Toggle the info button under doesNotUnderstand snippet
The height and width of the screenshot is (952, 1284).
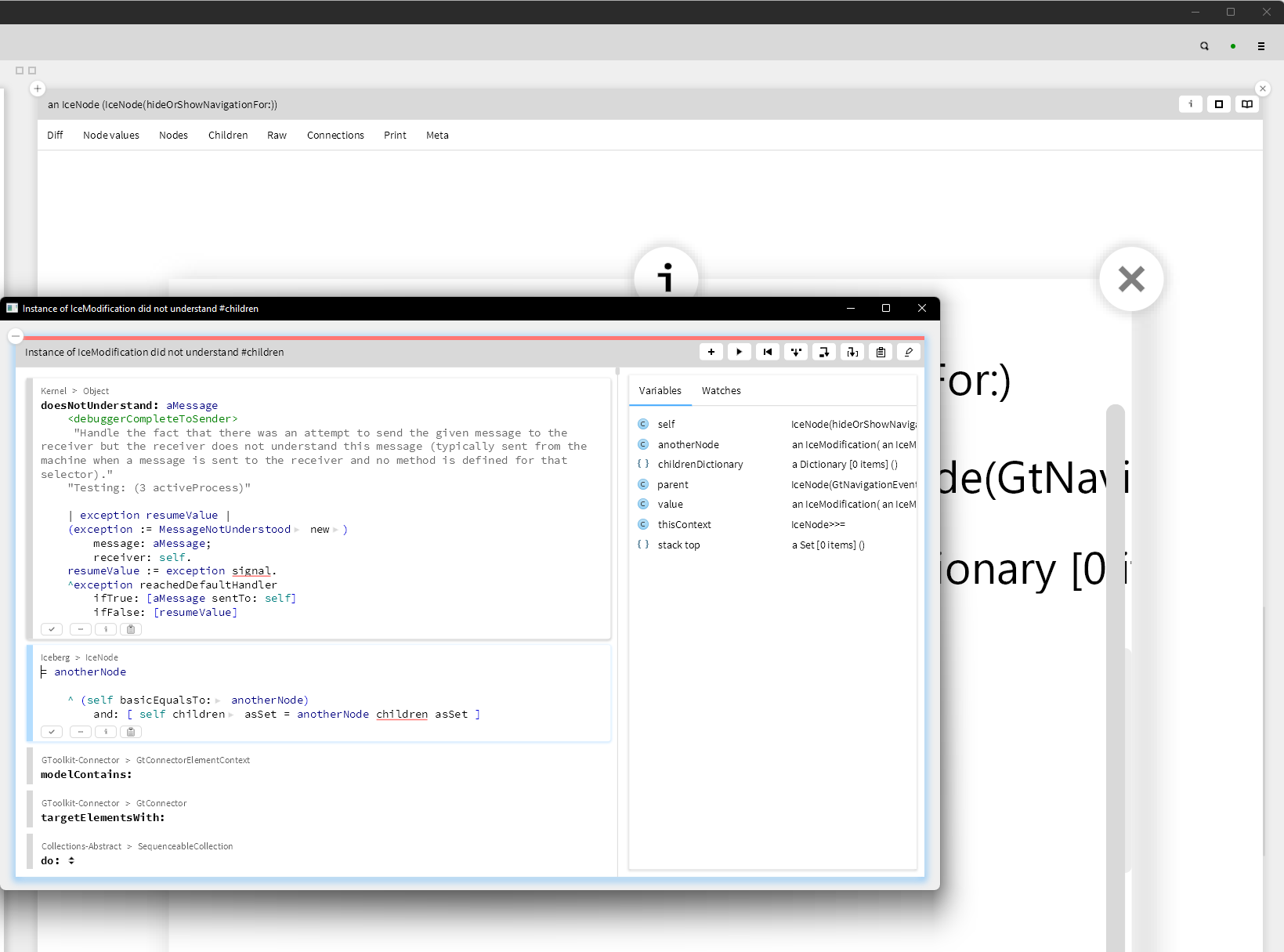pyautogui.click(x=106, y=629)
